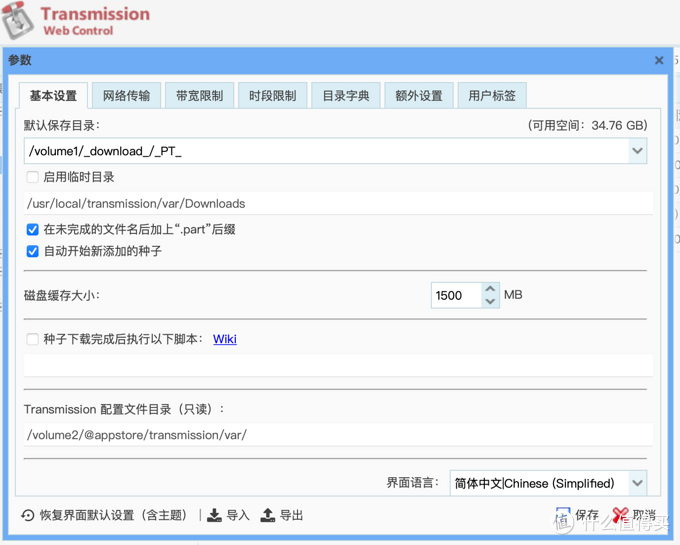Click the config directory field /volume2/@appstore
The width and height of the screenshot is (680, 545).
(338, 435)
